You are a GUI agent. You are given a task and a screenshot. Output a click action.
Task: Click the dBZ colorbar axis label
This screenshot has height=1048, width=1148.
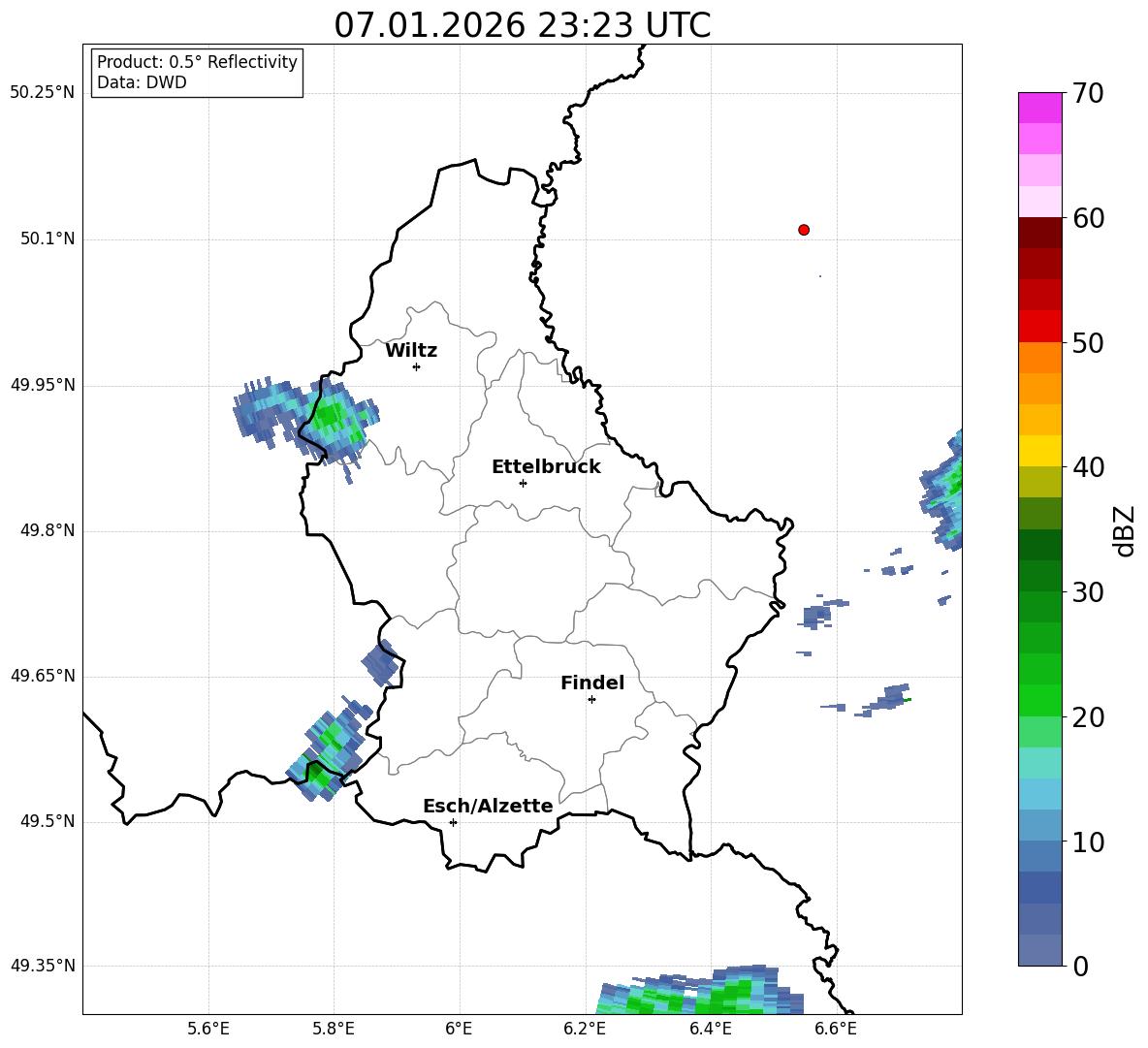[1125, 530]
